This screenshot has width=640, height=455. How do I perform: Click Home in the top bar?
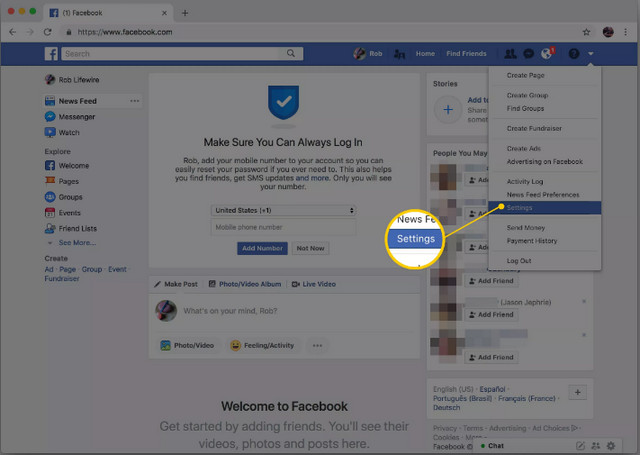click(425, 54)
